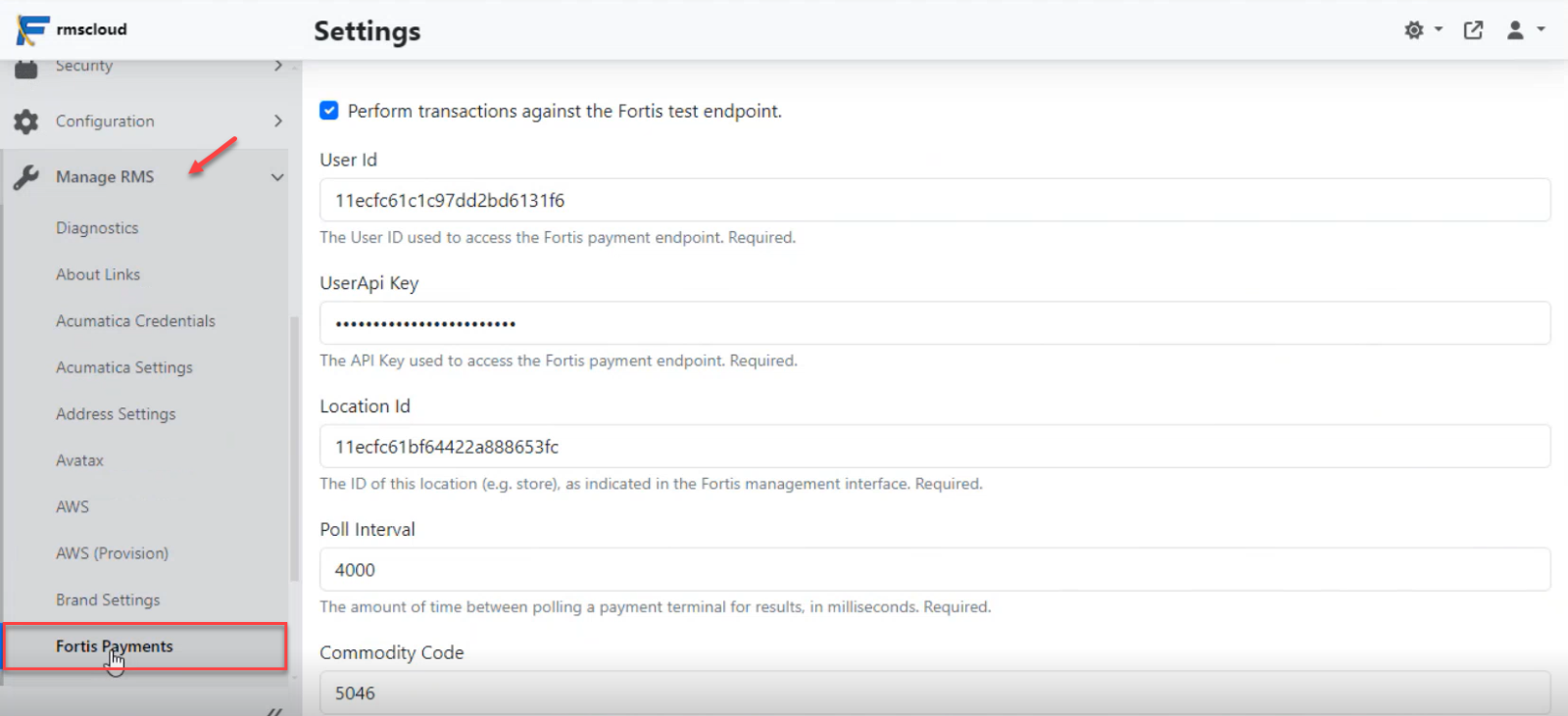
Task: Expand the Configuration menu chevron
Action: pos(278,121)
